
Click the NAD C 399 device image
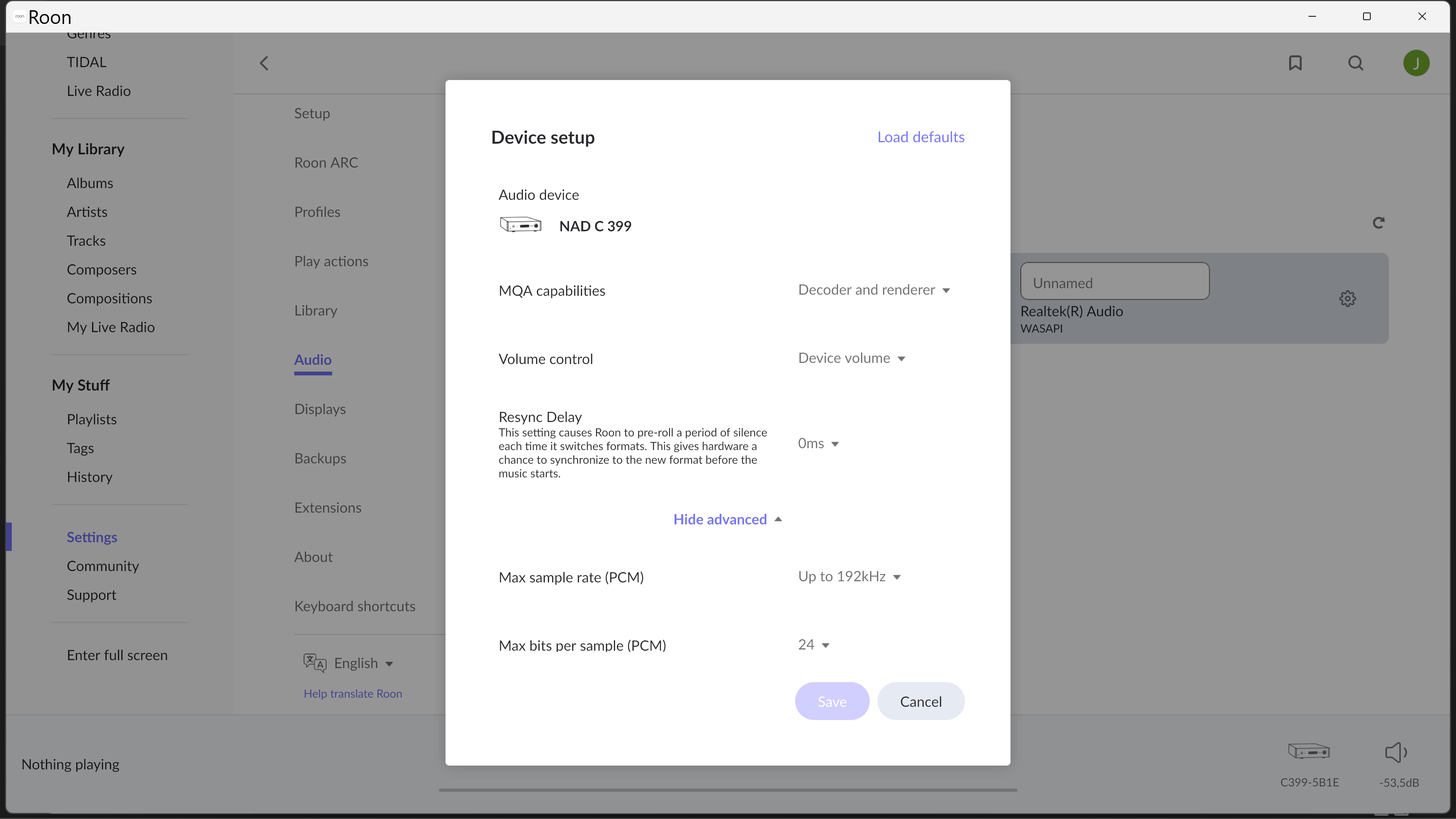[521, 225]
